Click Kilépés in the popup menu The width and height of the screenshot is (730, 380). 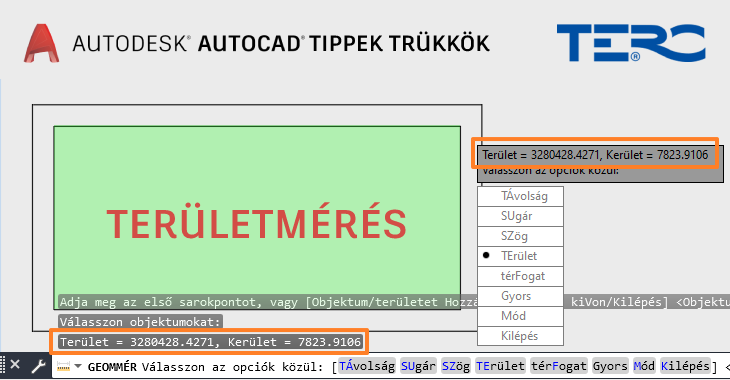pyautogui.click(x=520, y=336)
